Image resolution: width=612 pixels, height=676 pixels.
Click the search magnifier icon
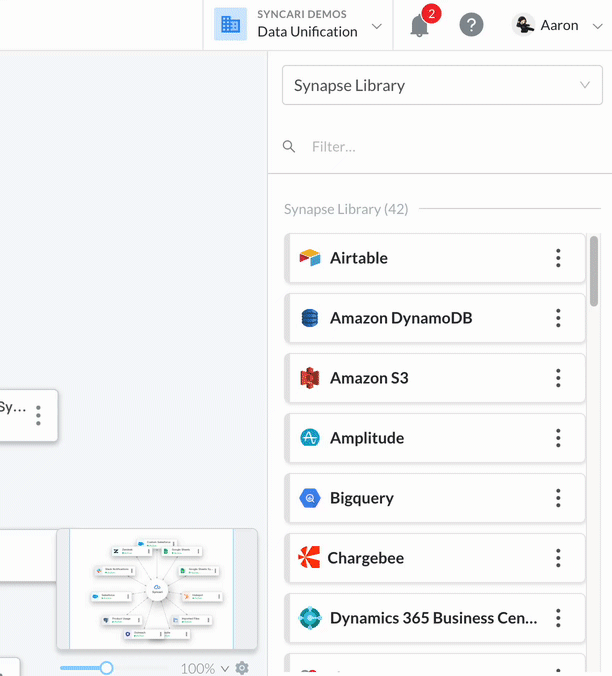coord(289,147)
